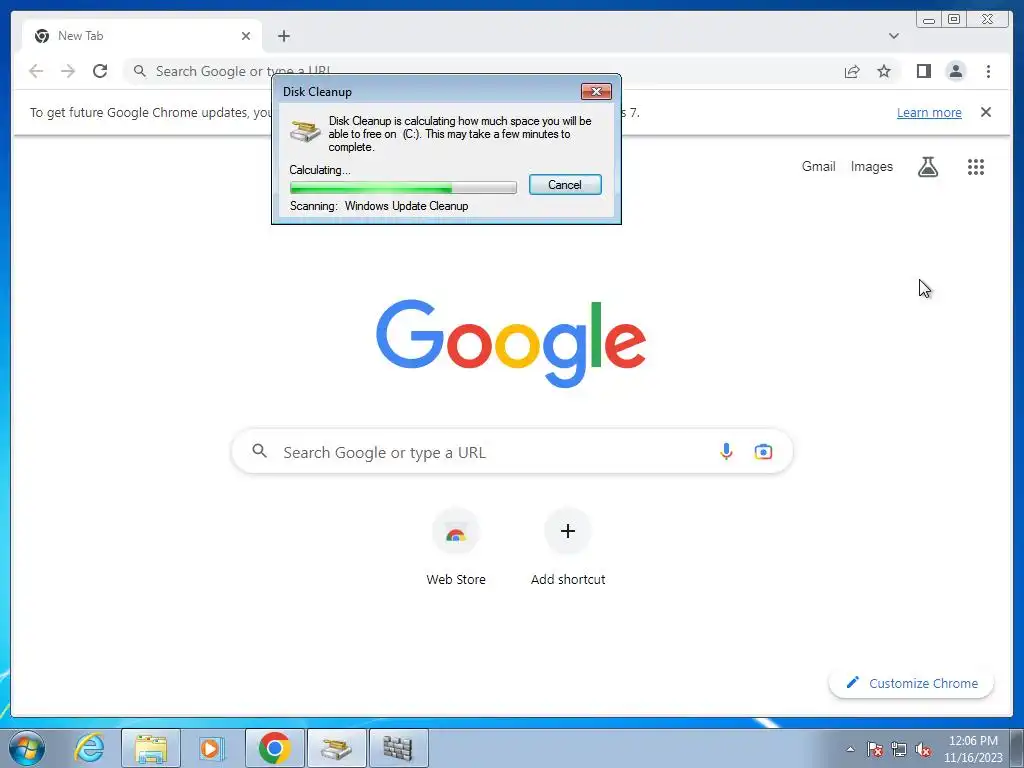Open the profile avatar icon
Image resolution: width=1024 pixels, height=768 pixels.
(955, 71)
